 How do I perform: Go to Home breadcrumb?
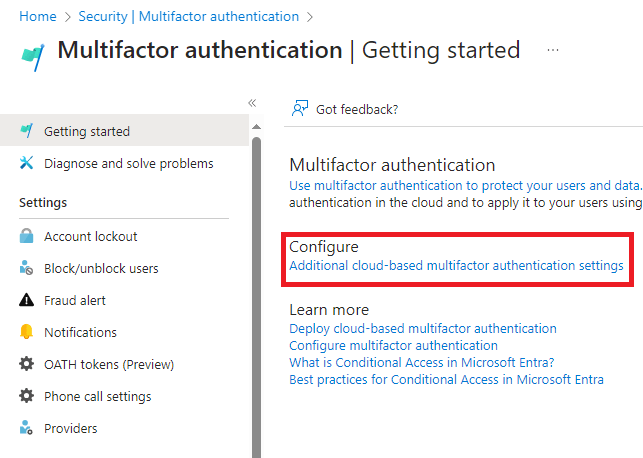(38, 17)
